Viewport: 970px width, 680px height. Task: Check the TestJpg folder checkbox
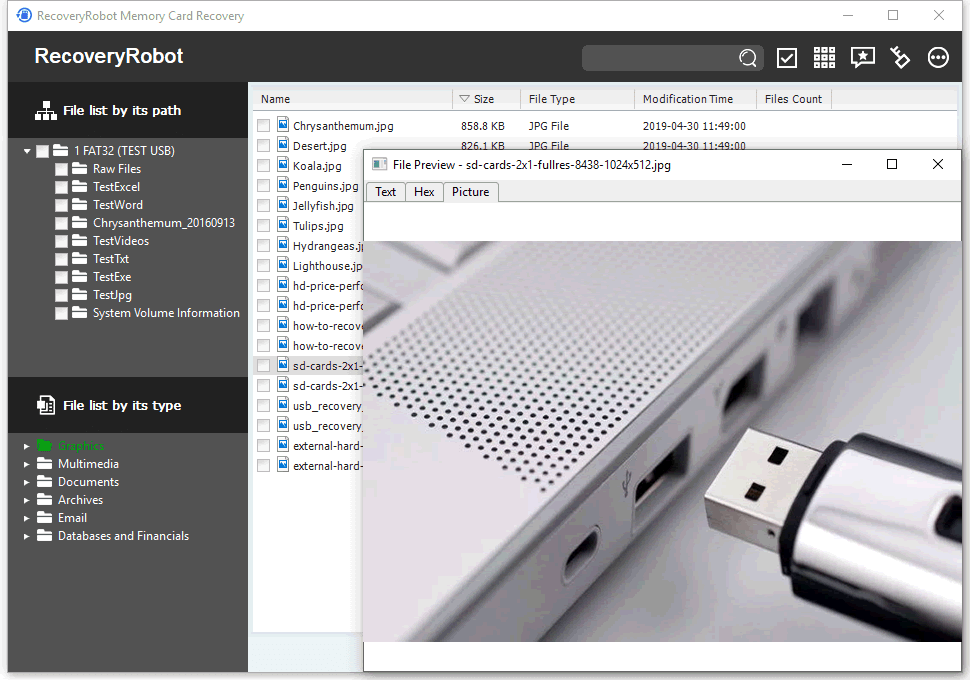coord(61,295)
